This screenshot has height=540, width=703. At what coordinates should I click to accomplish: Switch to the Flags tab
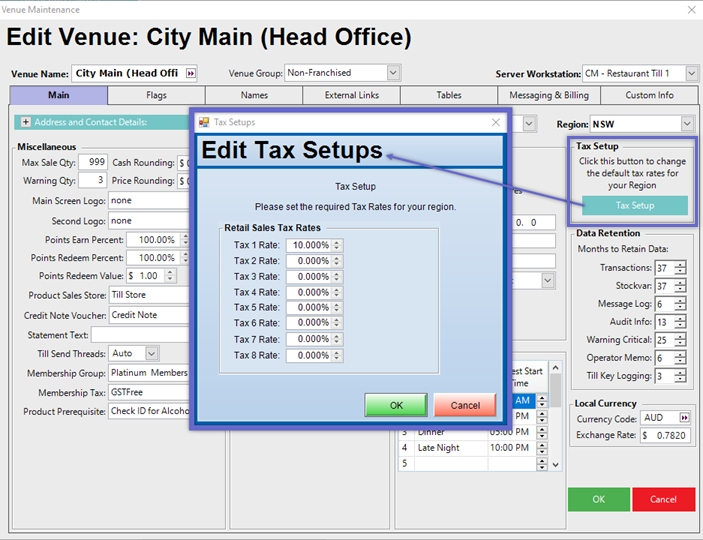point(156,96)
